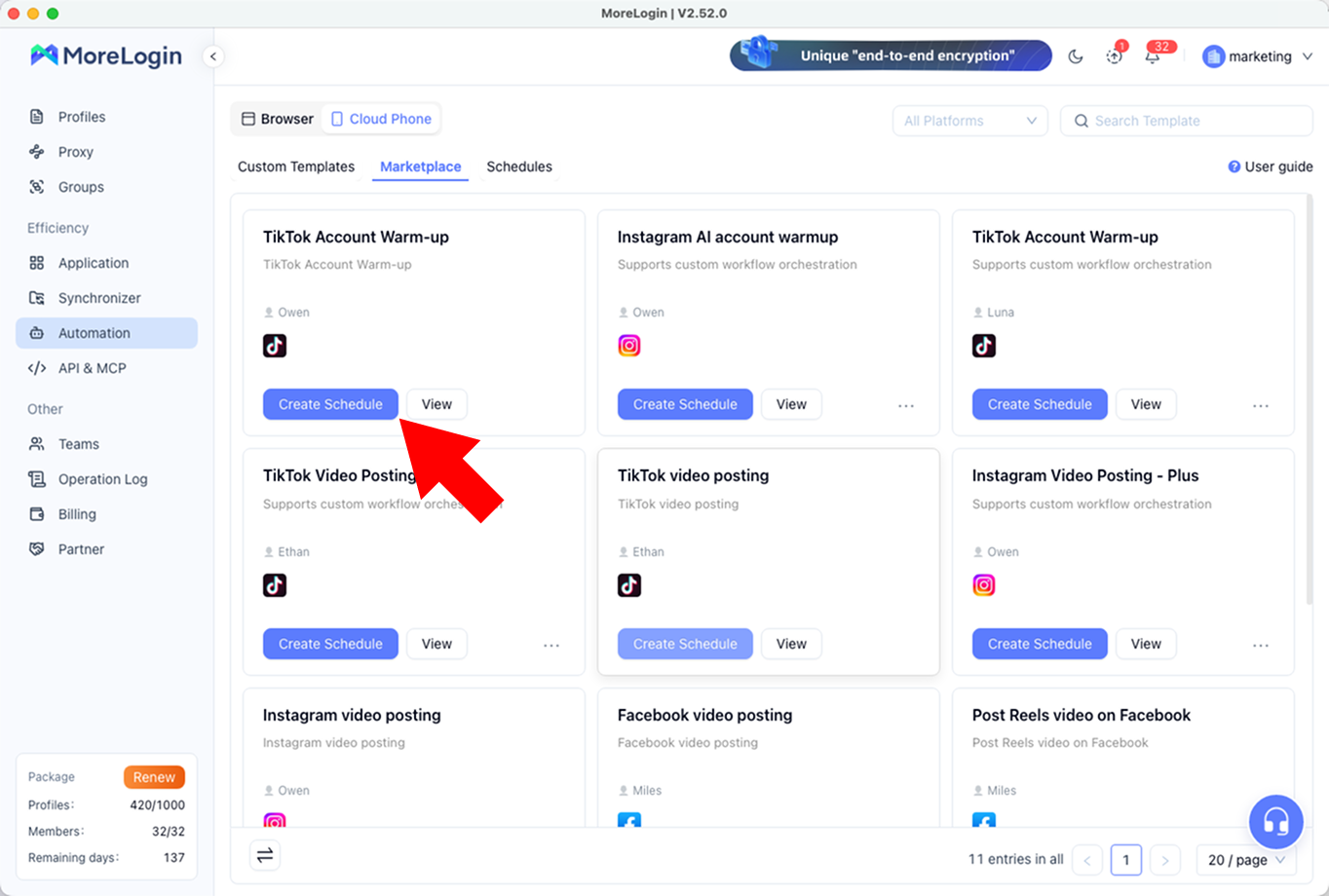Open the All Platforms dropdown
This screenshot has width=1329, height=896.
(x=970, y=121)
